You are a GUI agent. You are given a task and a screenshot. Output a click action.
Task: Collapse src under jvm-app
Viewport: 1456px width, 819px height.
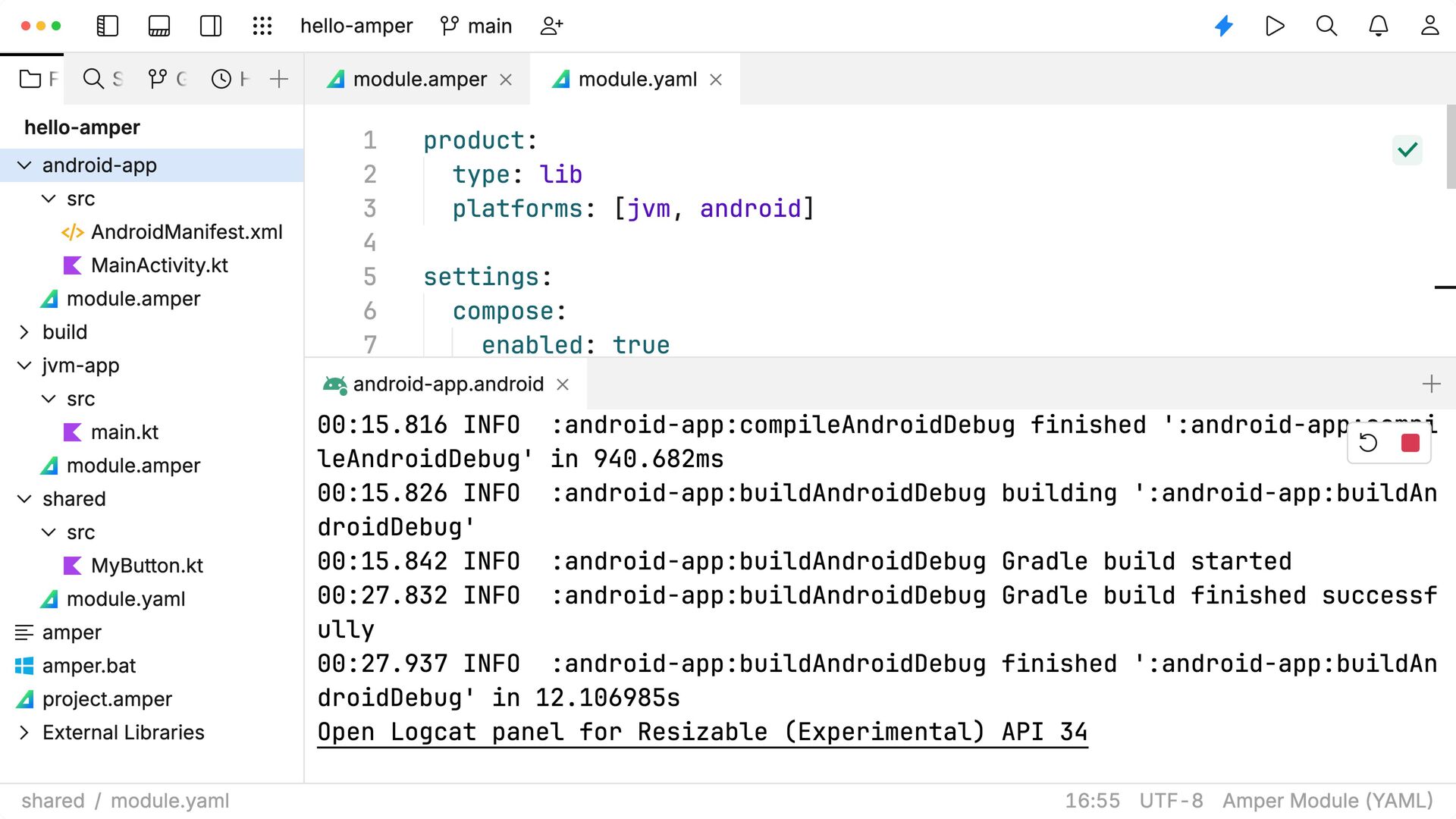pyautogui.click(x=49, y=399)
